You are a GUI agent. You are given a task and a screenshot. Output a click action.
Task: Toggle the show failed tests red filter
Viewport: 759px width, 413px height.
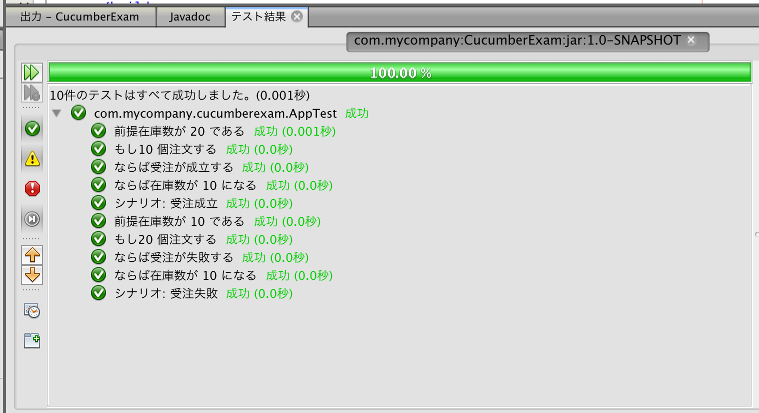point(32,188)
